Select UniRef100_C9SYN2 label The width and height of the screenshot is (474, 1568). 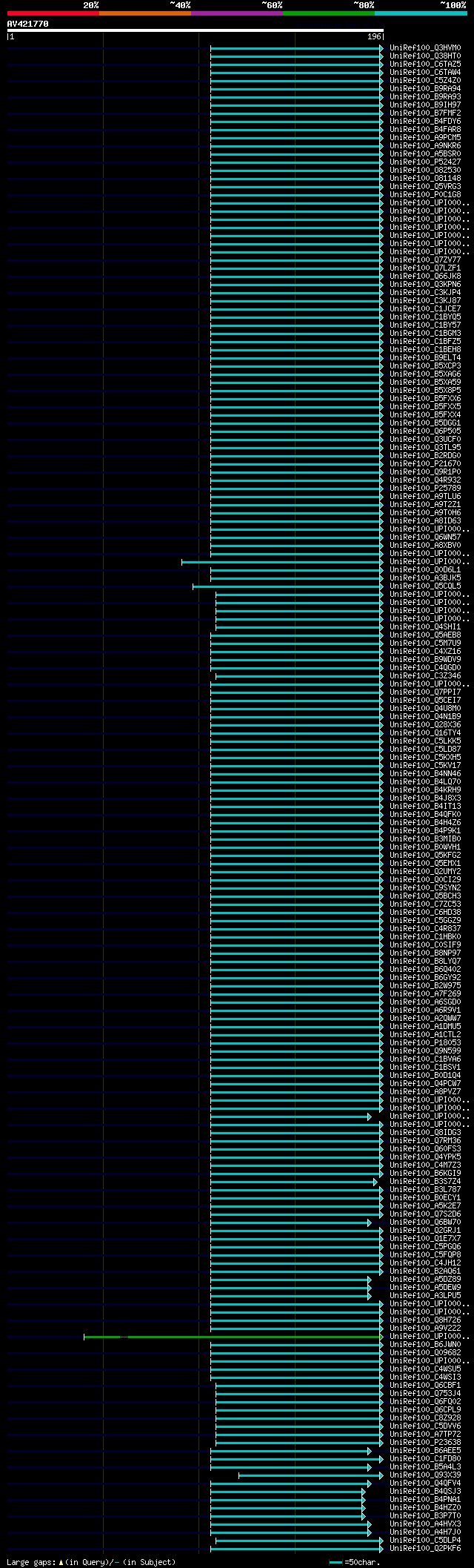tap(425, 888)
